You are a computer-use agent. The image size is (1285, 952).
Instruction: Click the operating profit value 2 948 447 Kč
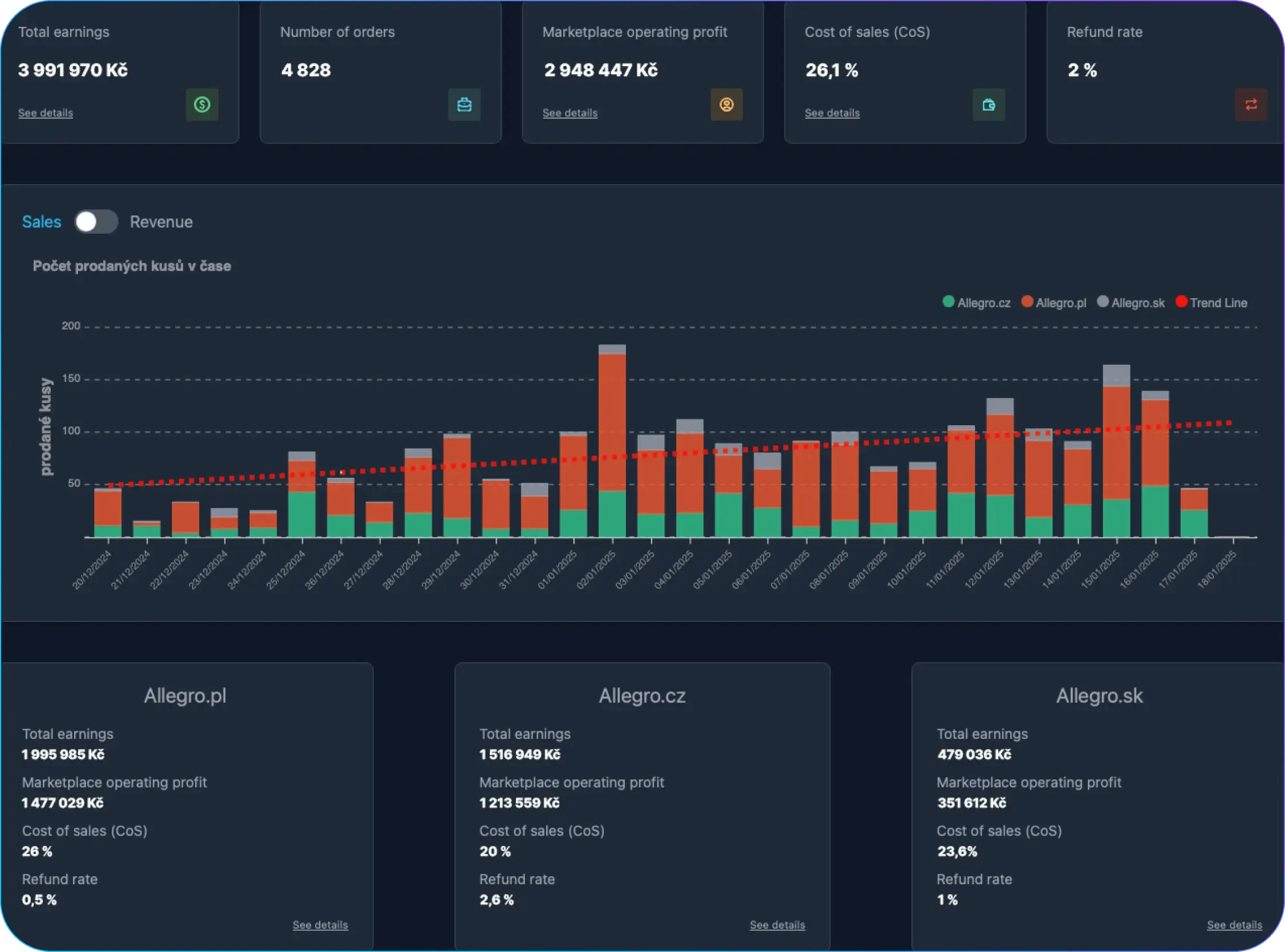(601, 70)
